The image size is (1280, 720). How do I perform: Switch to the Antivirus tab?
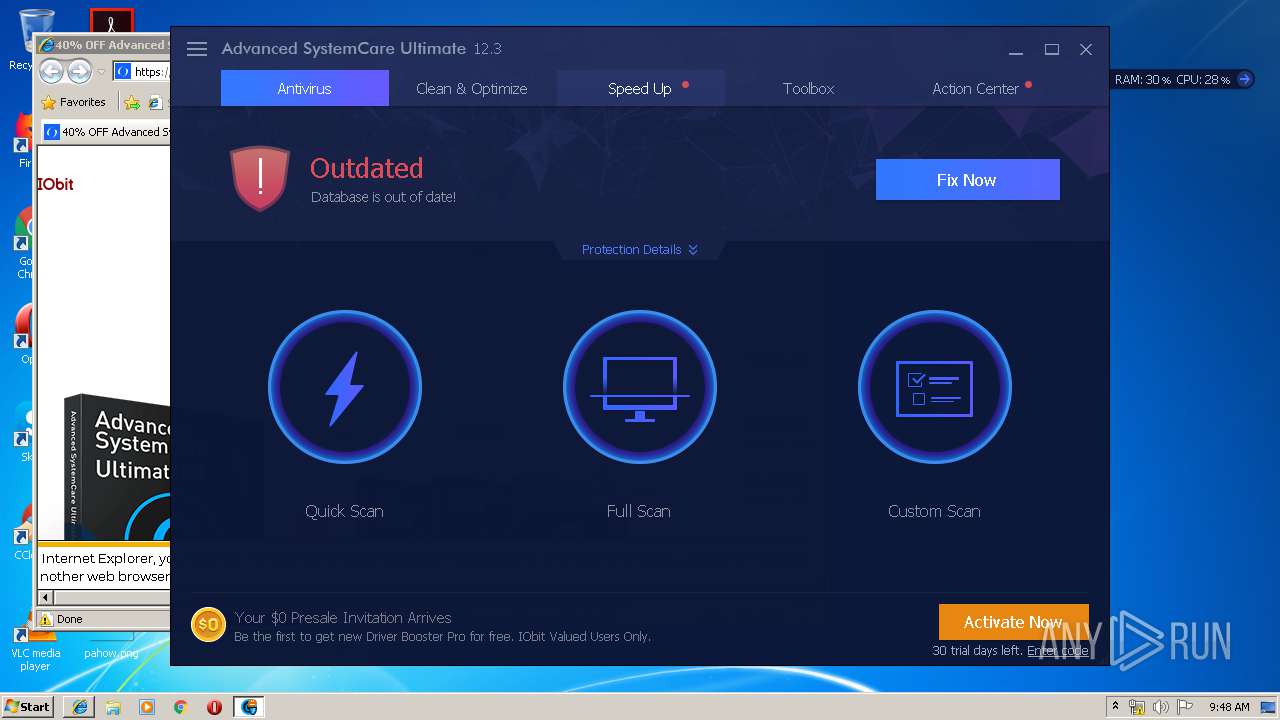pyautogui.click(x=305, y=88)
